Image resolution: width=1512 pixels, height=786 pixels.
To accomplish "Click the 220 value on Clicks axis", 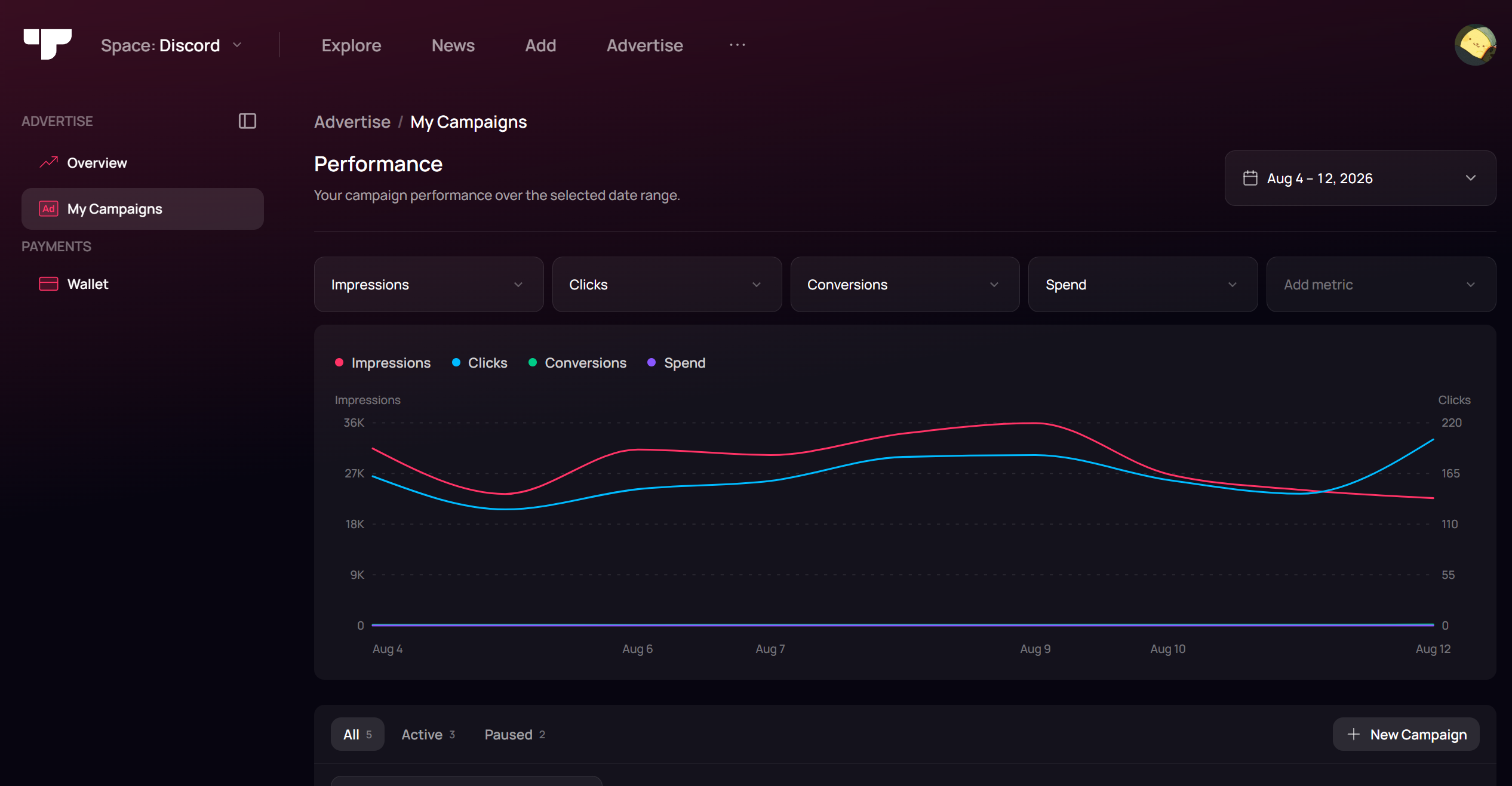I will point(1452,423).
